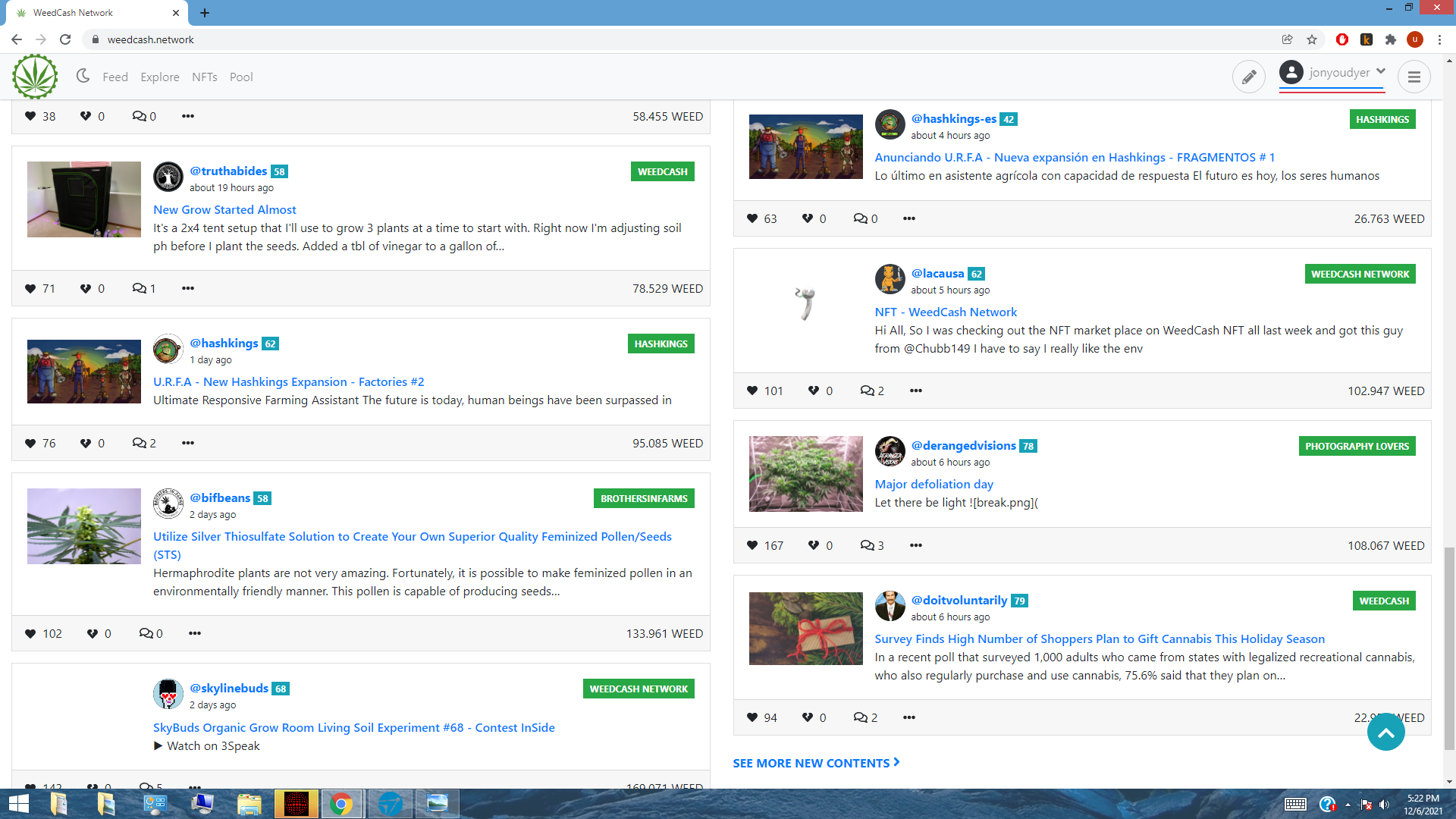This screenshot has height=819, width=1456.
Task: Open the Windows Start menu
Action: coord(18,804)
